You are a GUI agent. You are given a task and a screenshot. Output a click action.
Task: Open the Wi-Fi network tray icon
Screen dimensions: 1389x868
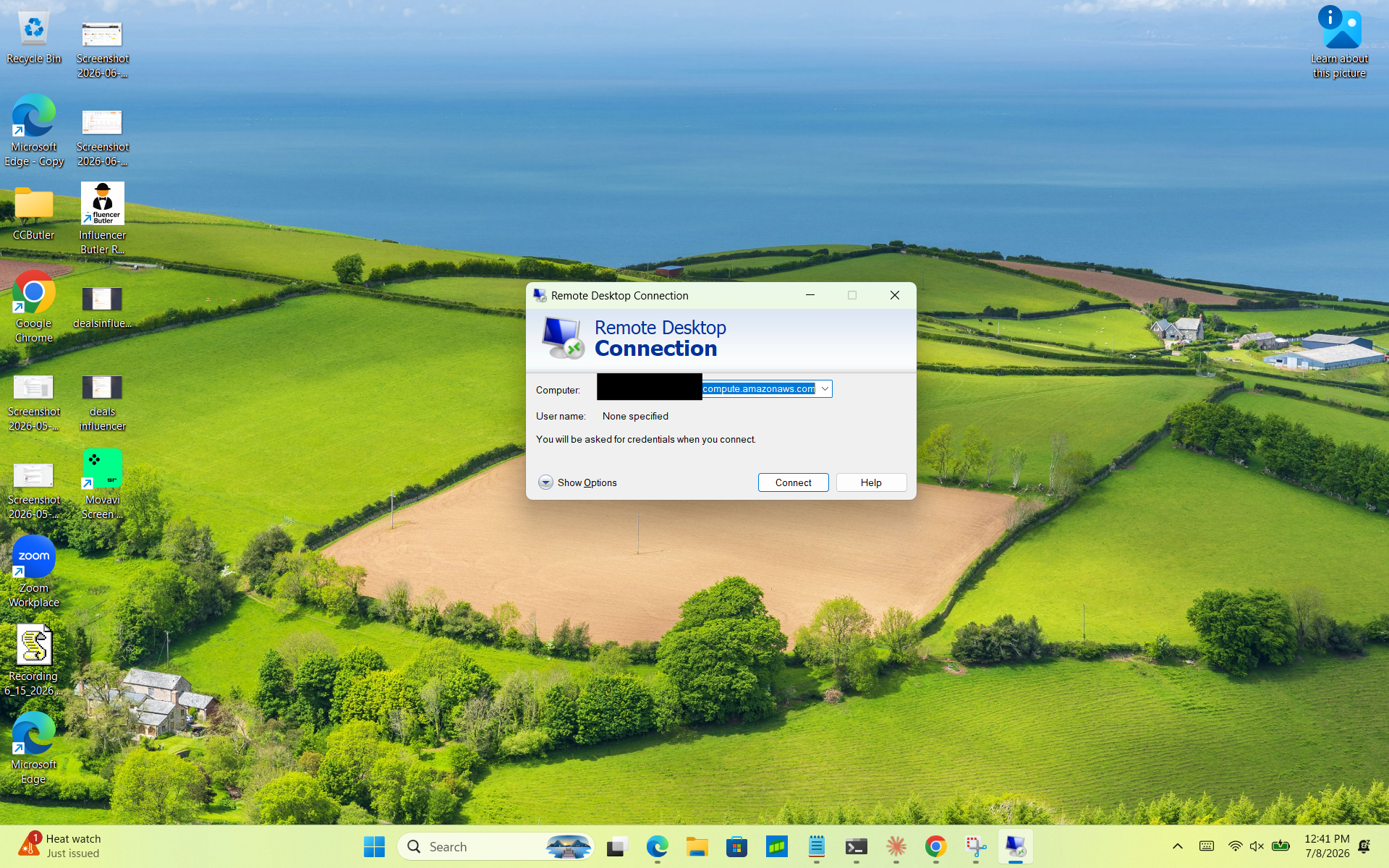coord(1235,846)
